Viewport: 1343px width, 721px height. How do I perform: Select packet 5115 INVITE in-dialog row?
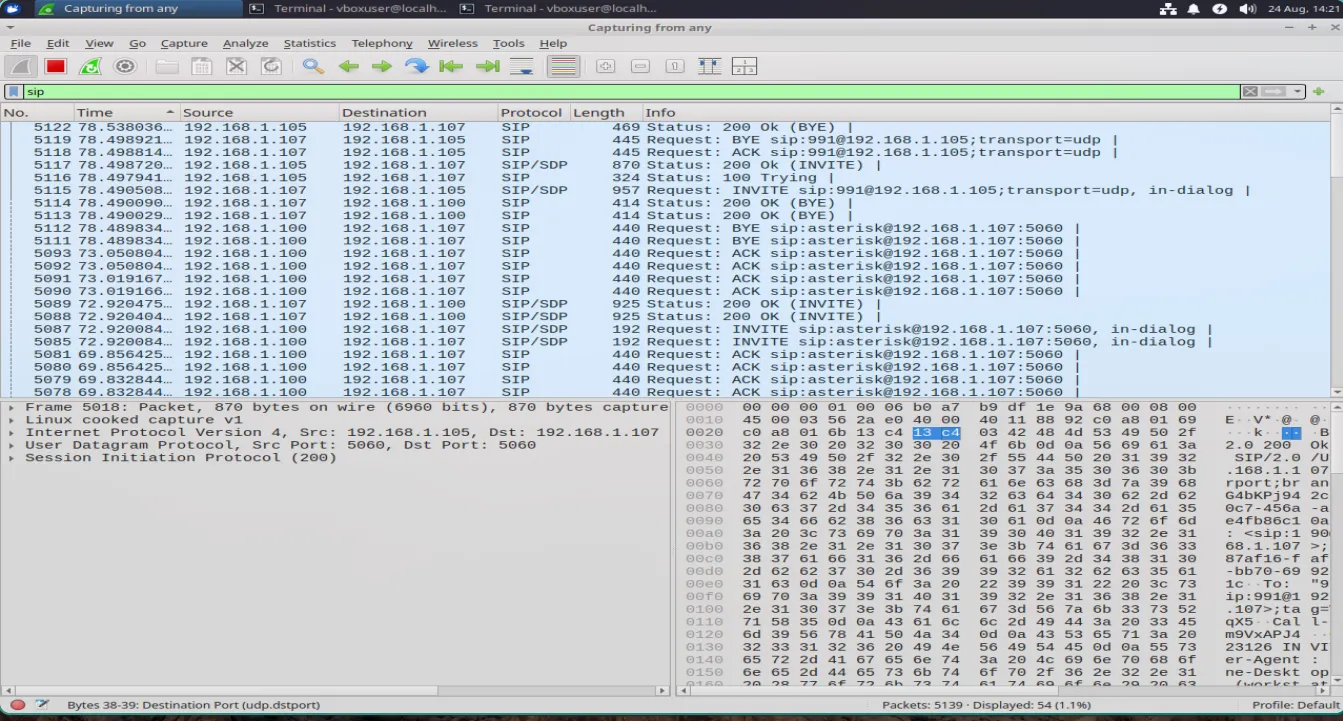(x=666, y=190)
